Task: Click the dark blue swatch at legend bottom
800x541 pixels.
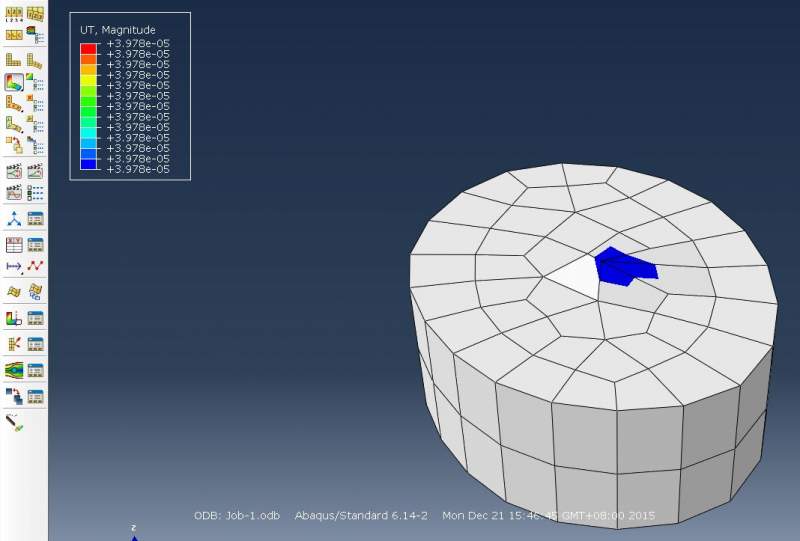Action: (88, 164)
